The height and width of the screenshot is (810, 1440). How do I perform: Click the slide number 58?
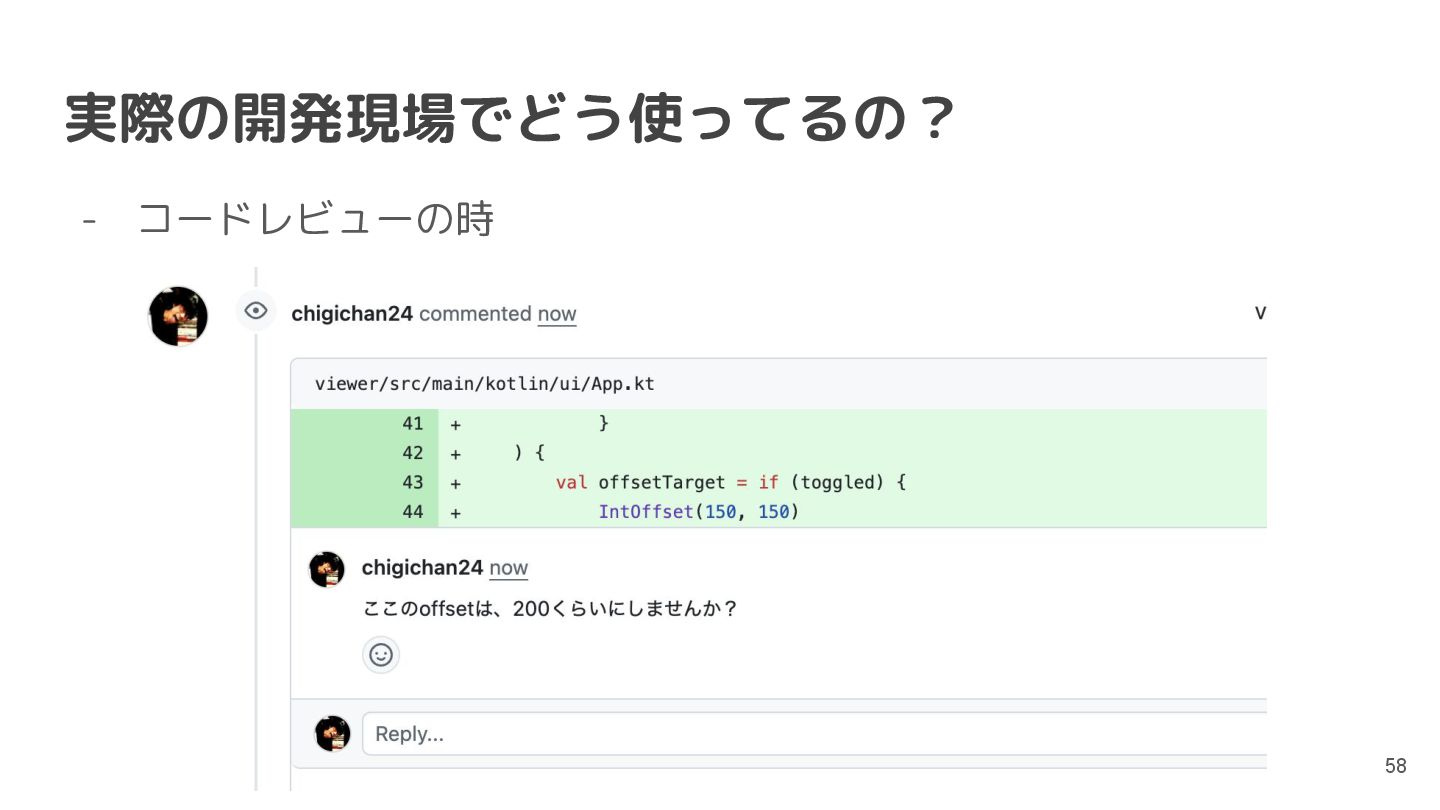click(x=1395, y=766)
